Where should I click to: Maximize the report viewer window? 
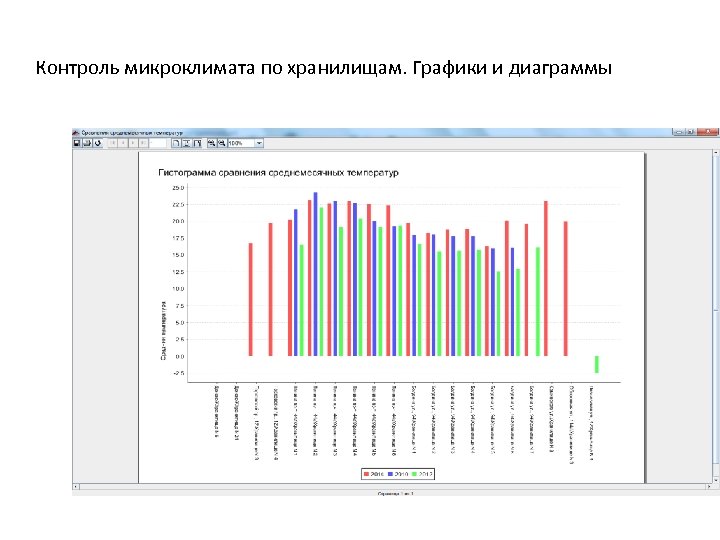(690, 132)
